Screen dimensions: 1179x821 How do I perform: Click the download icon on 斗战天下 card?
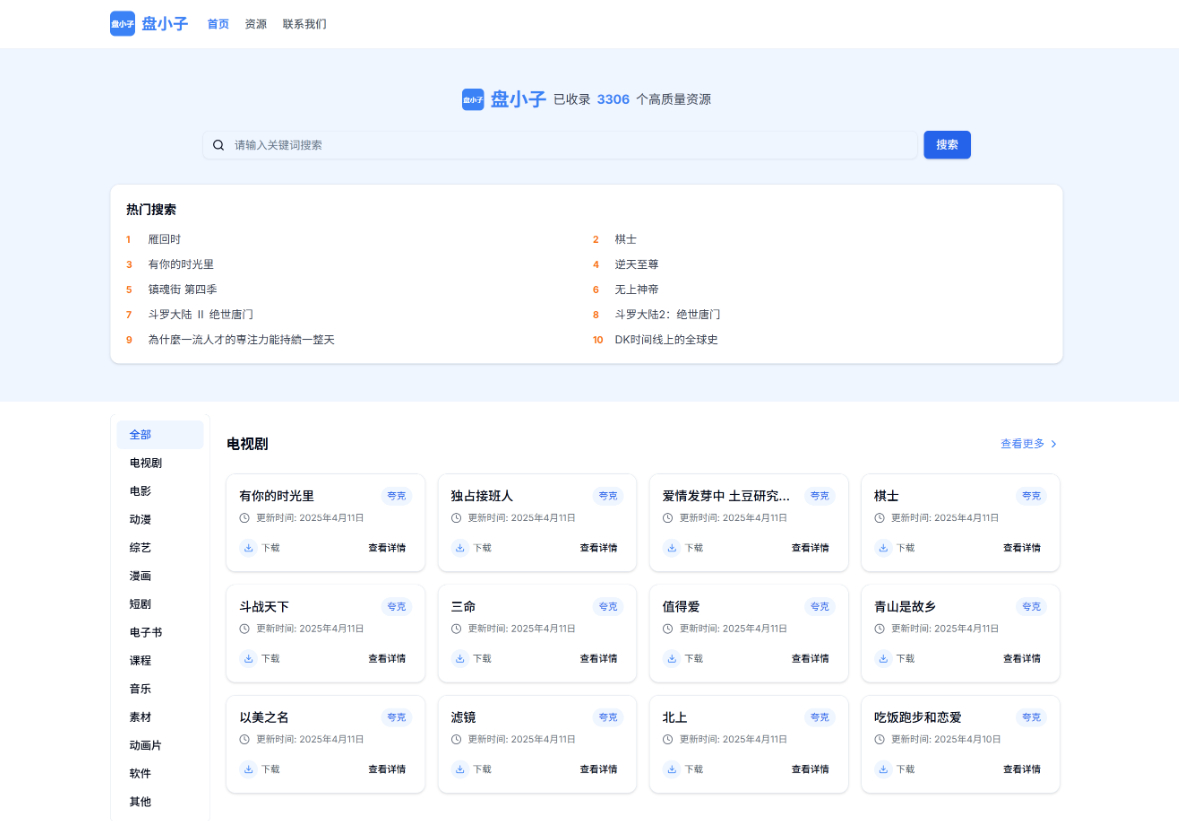click(x=247, y=658)
